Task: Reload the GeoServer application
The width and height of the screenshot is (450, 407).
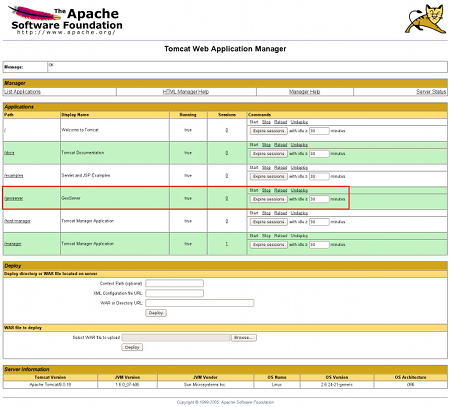Action: (x=280, y=190)
